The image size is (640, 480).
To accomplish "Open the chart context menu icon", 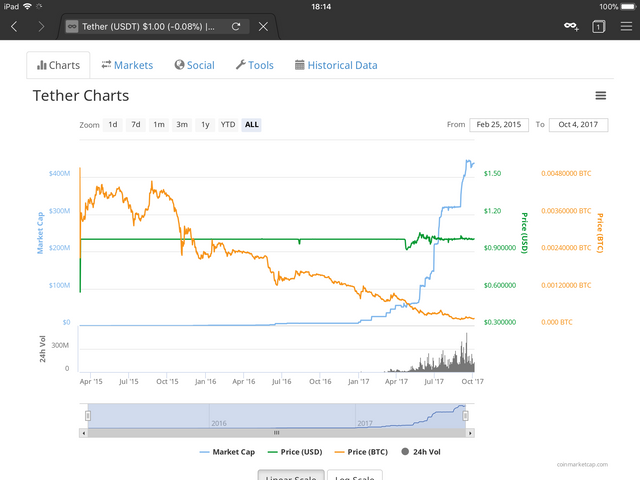I will [600, 96].
